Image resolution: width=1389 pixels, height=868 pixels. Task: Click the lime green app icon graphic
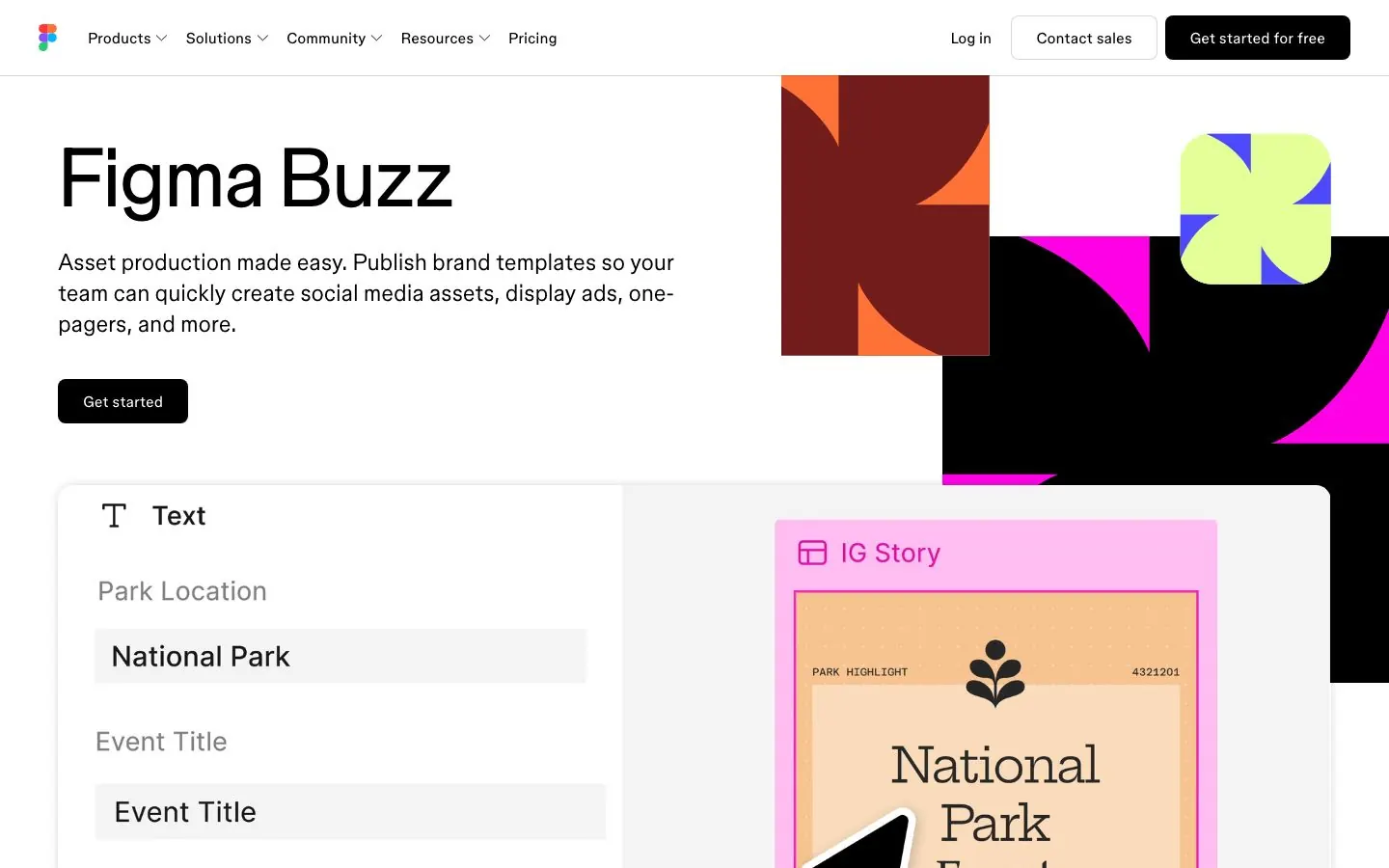(x=1256, y=209)
